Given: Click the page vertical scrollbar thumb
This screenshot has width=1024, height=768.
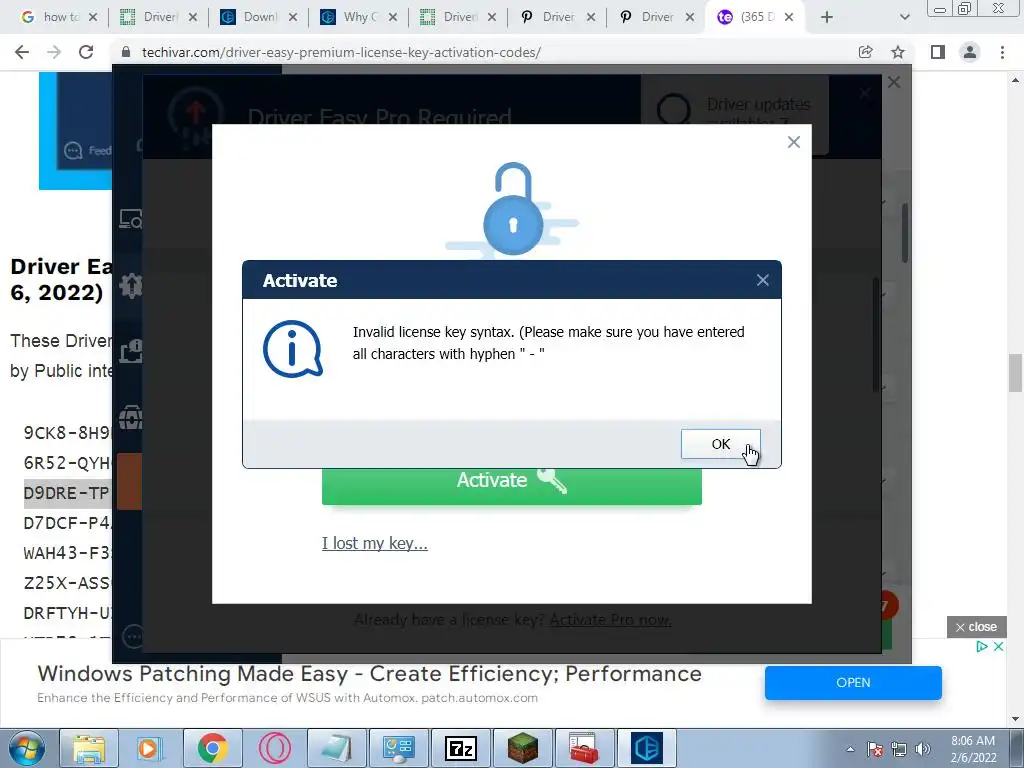Looking at the screenshot, I should coord(1016,373).
